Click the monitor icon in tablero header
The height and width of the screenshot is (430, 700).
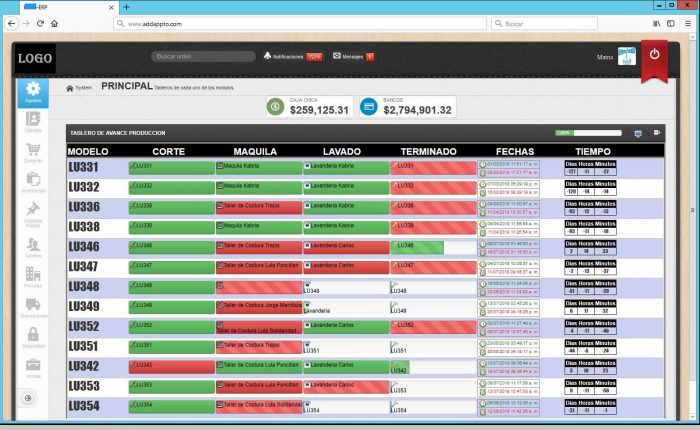[638, 132]
